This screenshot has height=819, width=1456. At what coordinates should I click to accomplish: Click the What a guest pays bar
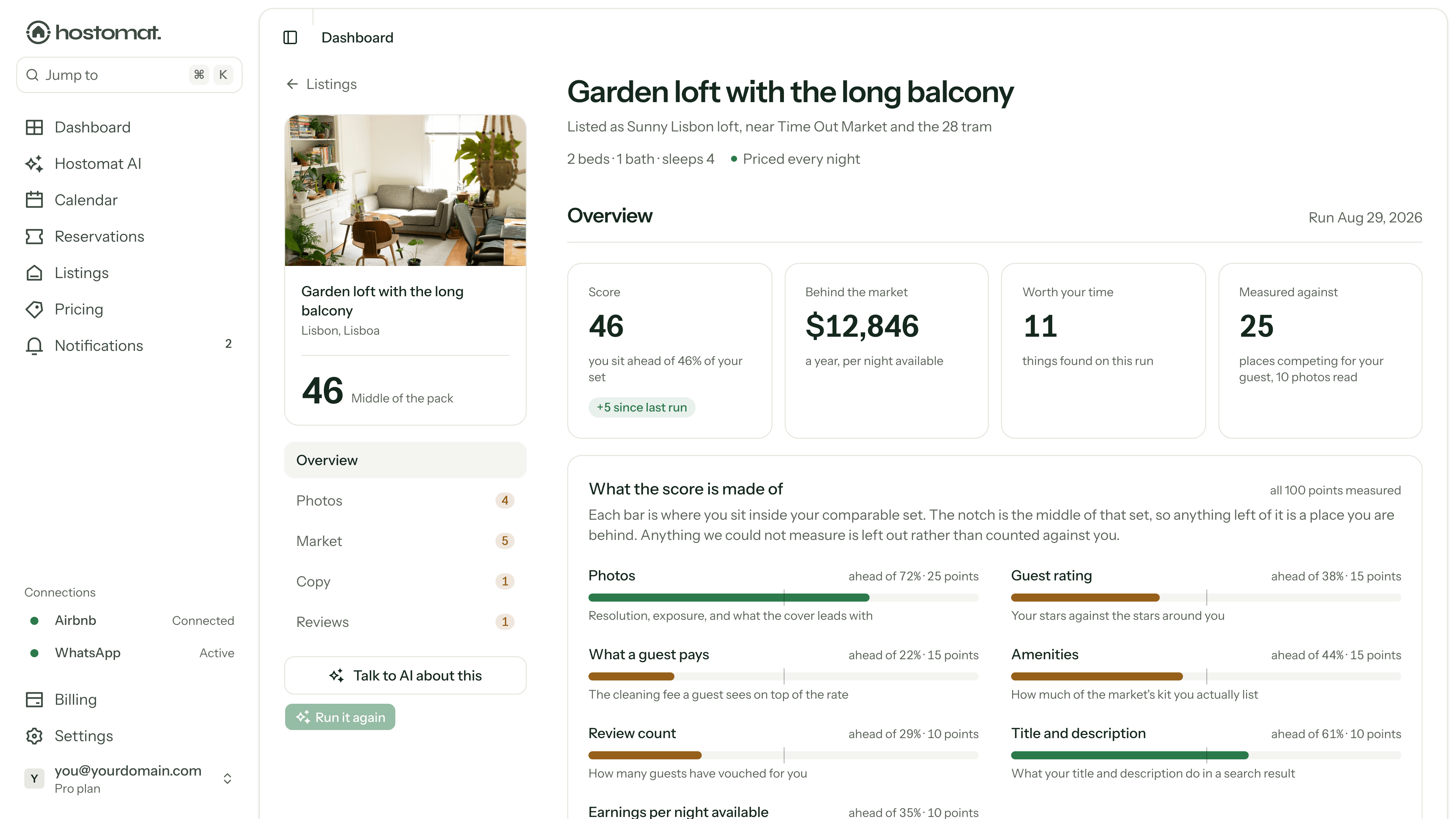[x=783, y=676]
